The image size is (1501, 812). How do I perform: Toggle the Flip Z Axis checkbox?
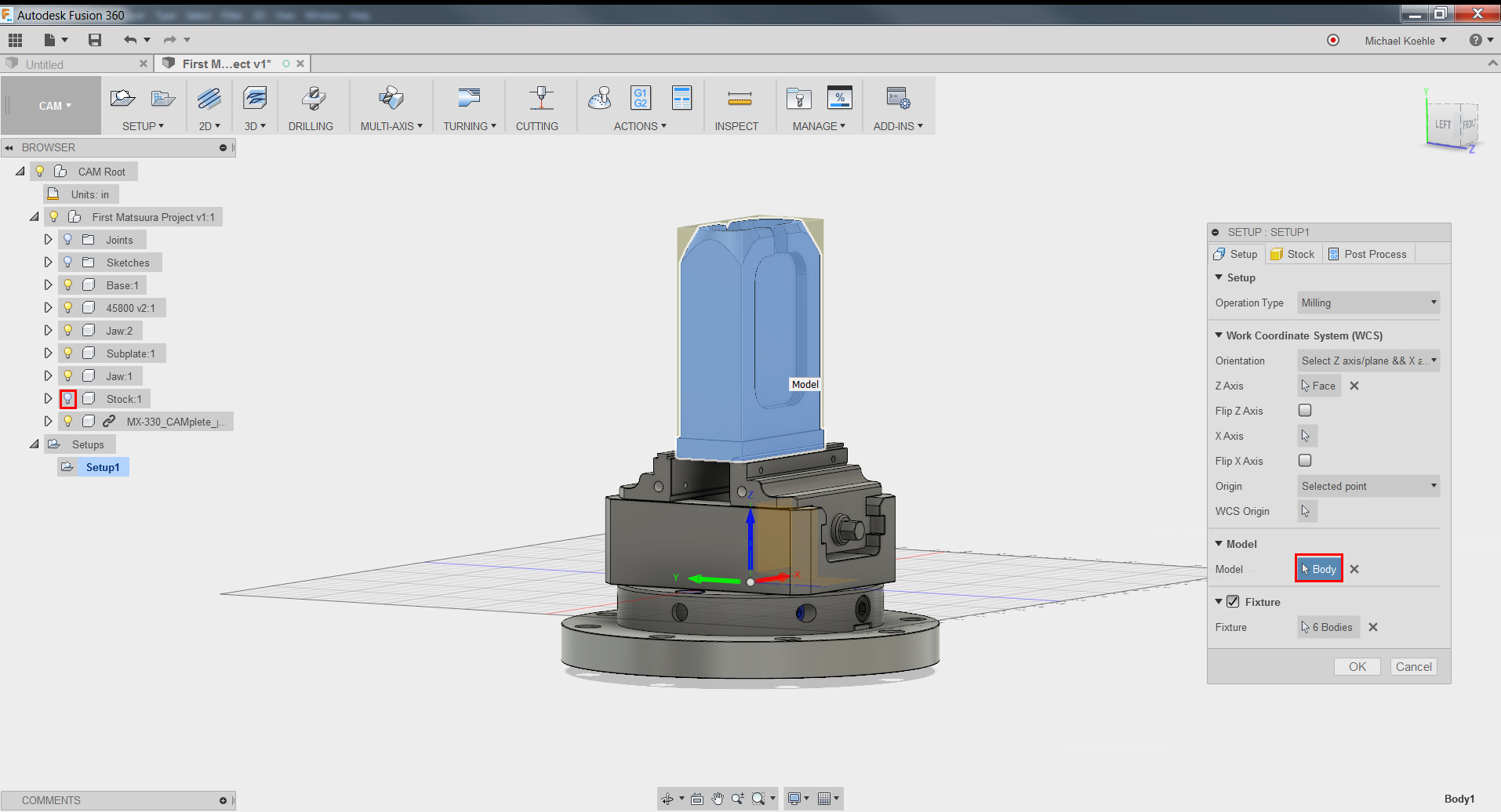pyautogui.click(x=1305, y=410)
